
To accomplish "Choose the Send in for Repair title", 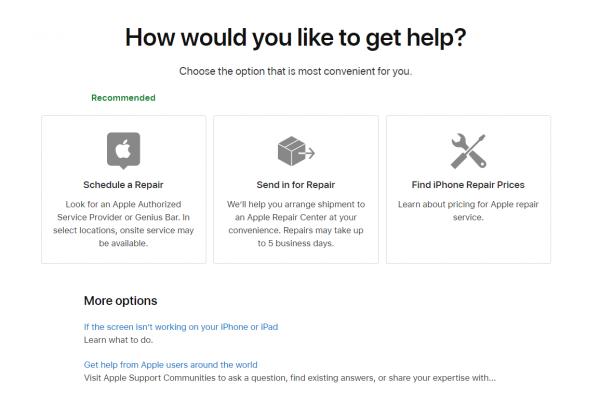I will [x=296, y=185].
